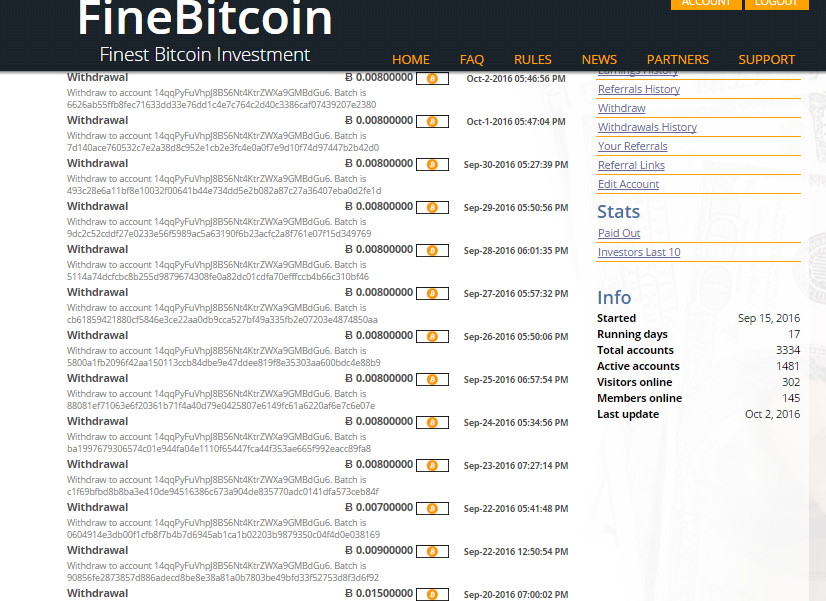Select the bitcoin icon next to Sep-23-2016 date
The height and width of the screenshot is (601, 826).
click(x=432, y=466)
